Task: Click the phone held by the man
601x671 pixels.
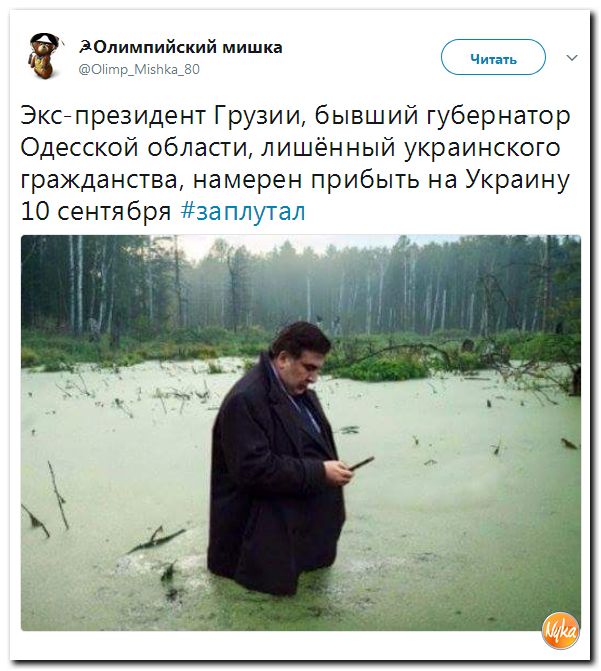Action: point(362,463)
